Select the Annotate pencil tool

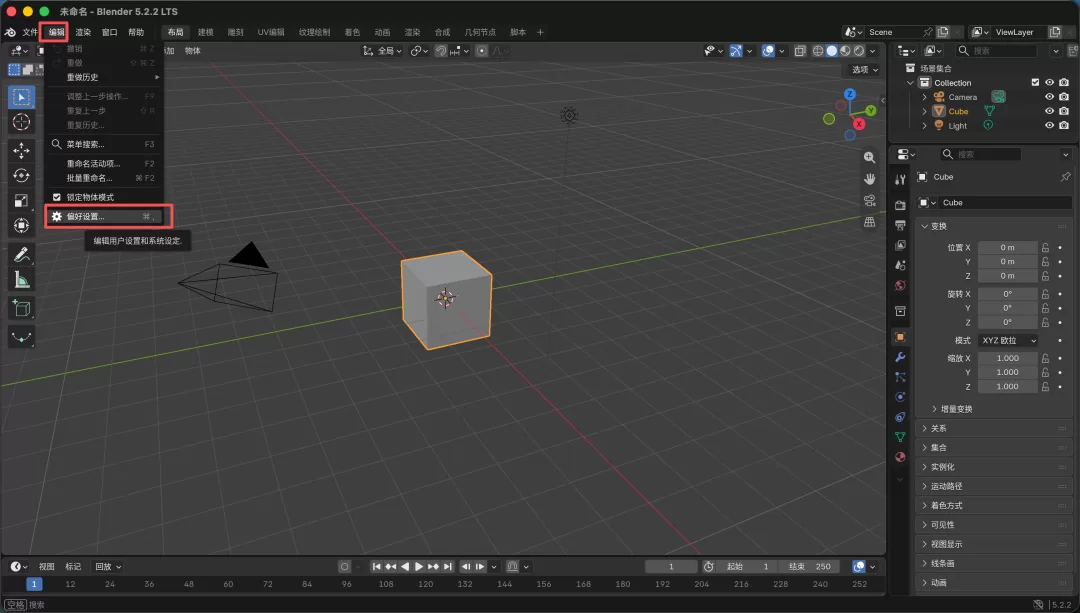21,255
